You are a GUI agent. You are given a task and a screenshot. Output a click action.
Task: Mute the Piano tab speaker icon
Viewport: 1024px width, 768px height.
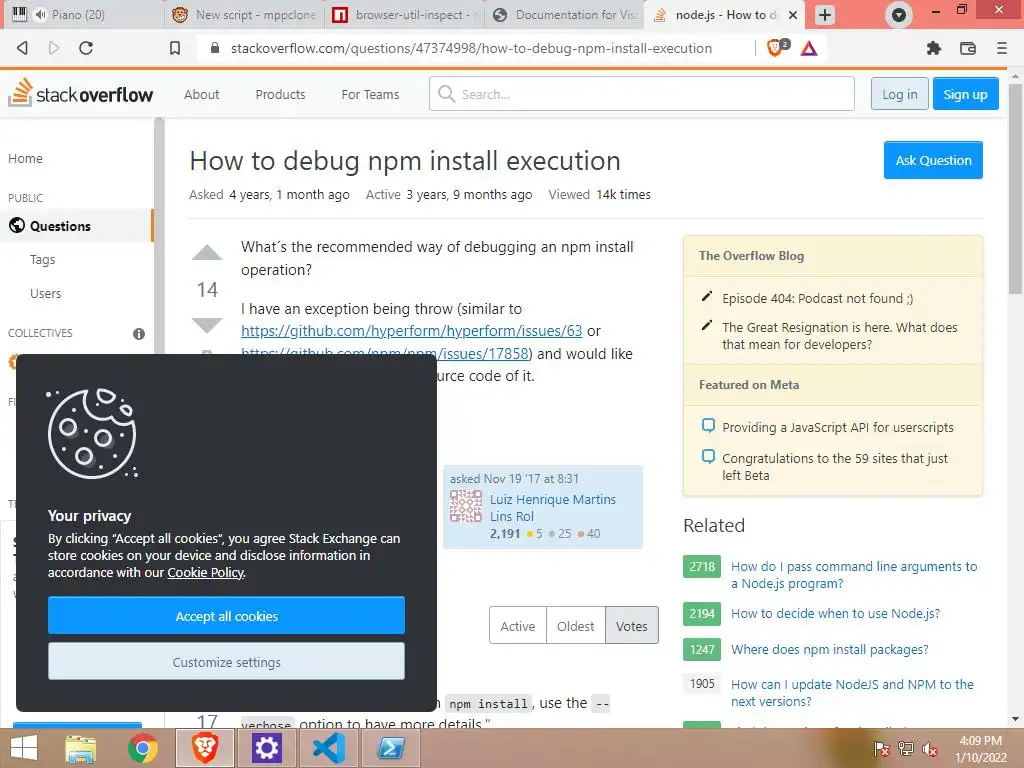tap(40, 14)
